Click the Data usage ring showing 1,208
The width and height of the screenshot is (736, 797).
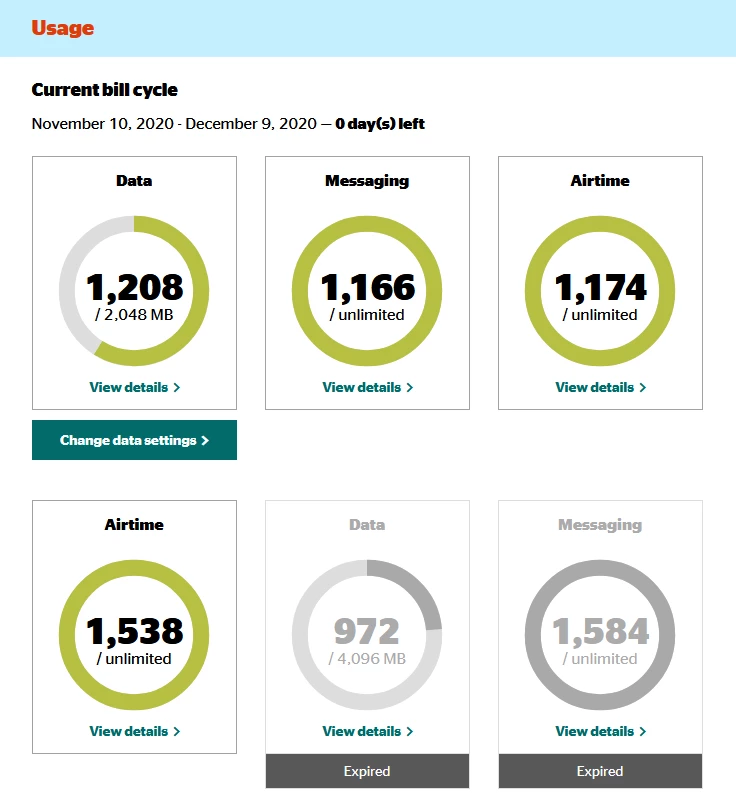pos(134,291)
